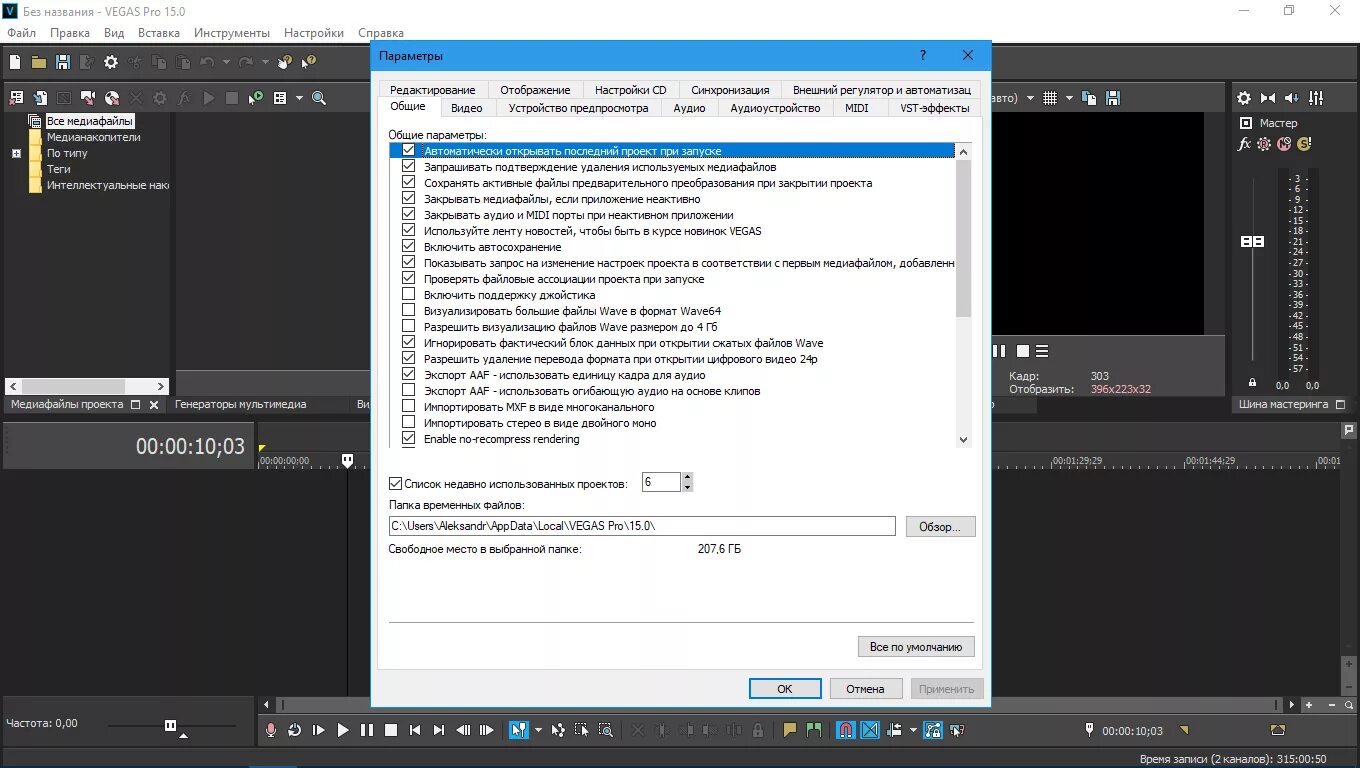Toggle recently used projects list checkbox
The height and width of the screenshot is (768, 1360).
395,483
